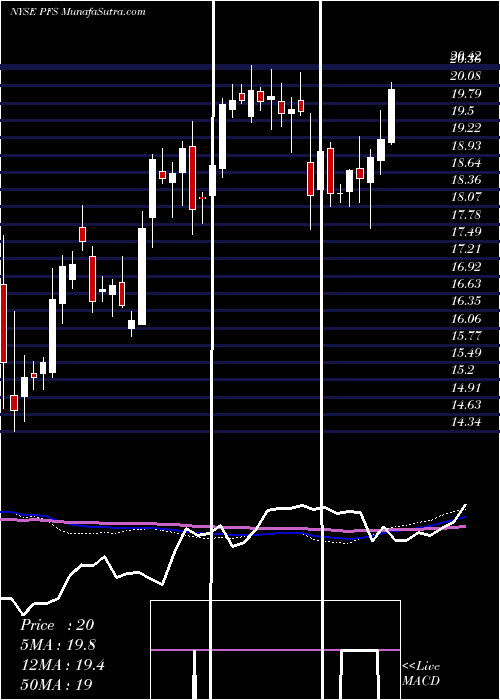Click the 20.08 price axis label
Image resolution: width=500 pixels, height=700 pixels.
point(466,76)
